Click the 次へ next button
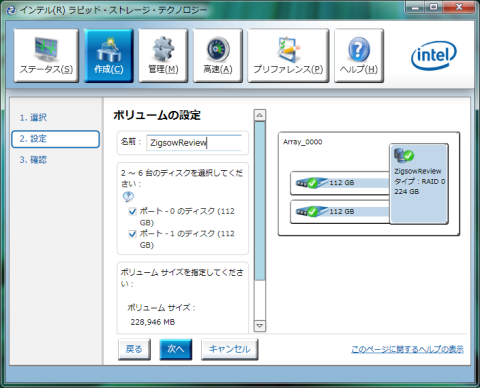 tap(176, 349)
